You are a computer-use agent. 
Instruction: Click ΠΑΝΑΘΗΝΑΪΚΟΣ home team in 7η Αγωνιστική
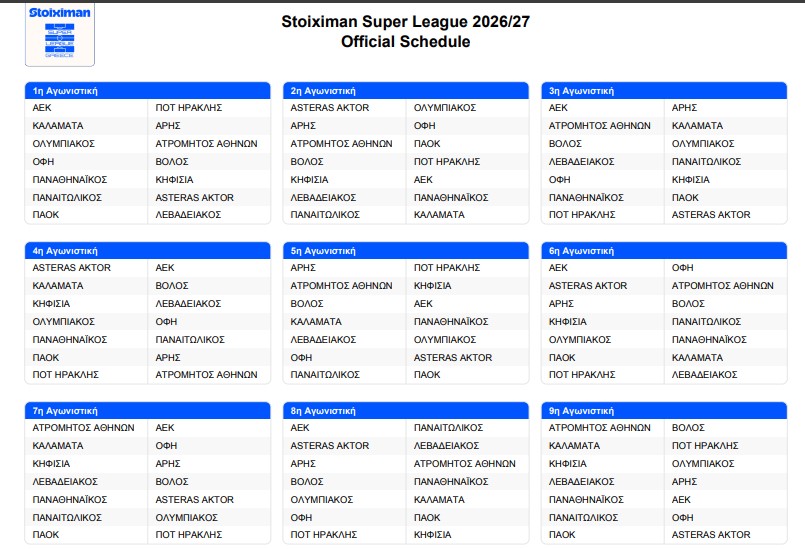70,499
